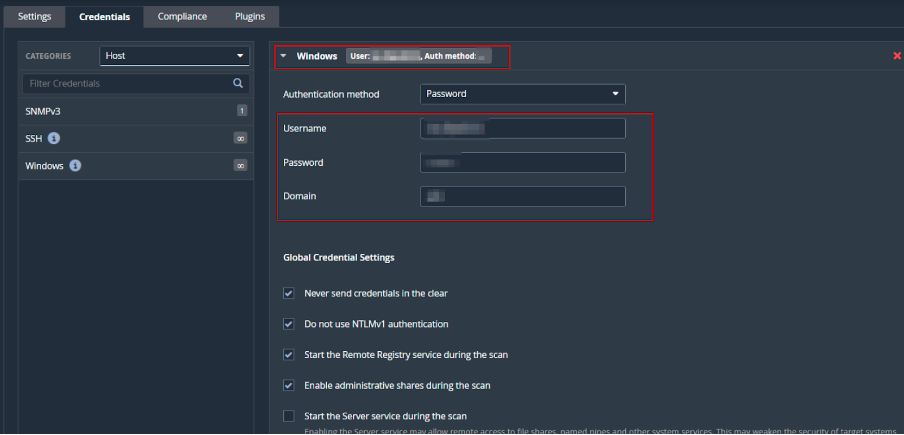Toggle Start the Remote Registry service checkbox
This screenshot has height=435, width=904.
coord(289,354)
